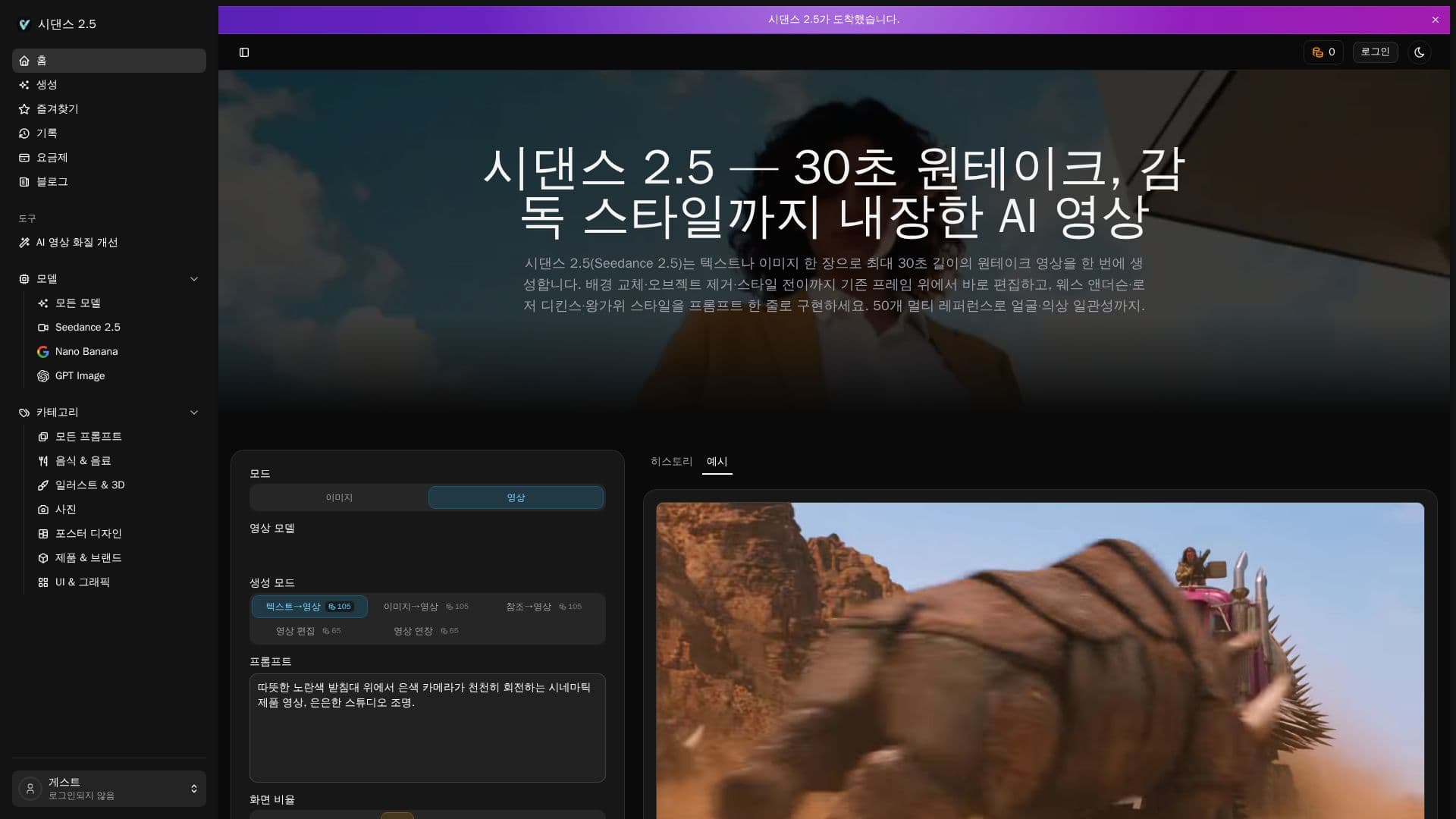
Task: Toggle the sidebar panel icon
Action: pos(244,52)
